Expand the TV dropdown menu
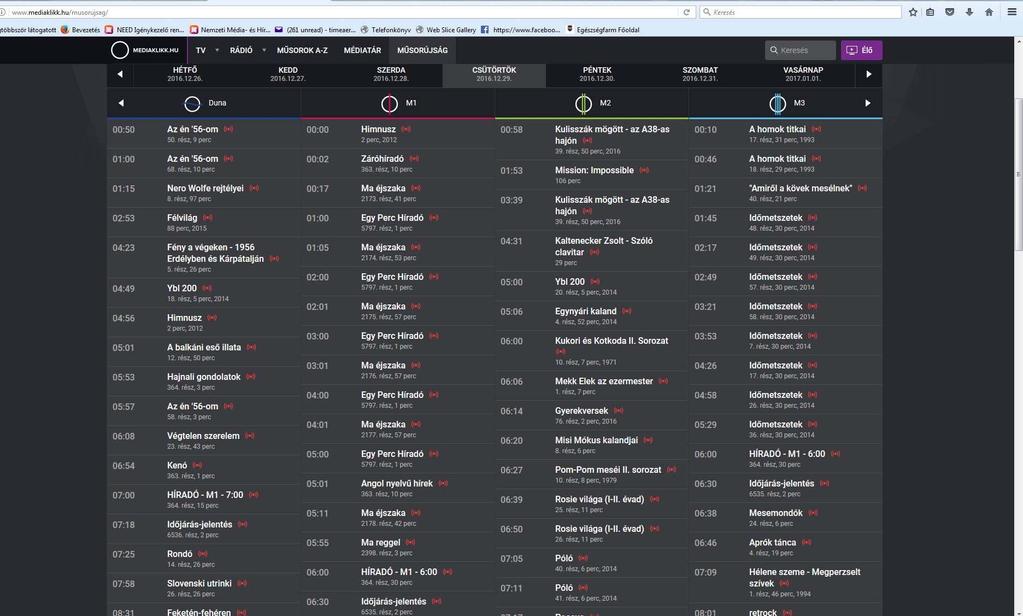This screenshot has width=1023, height=616. pos(217,50)
